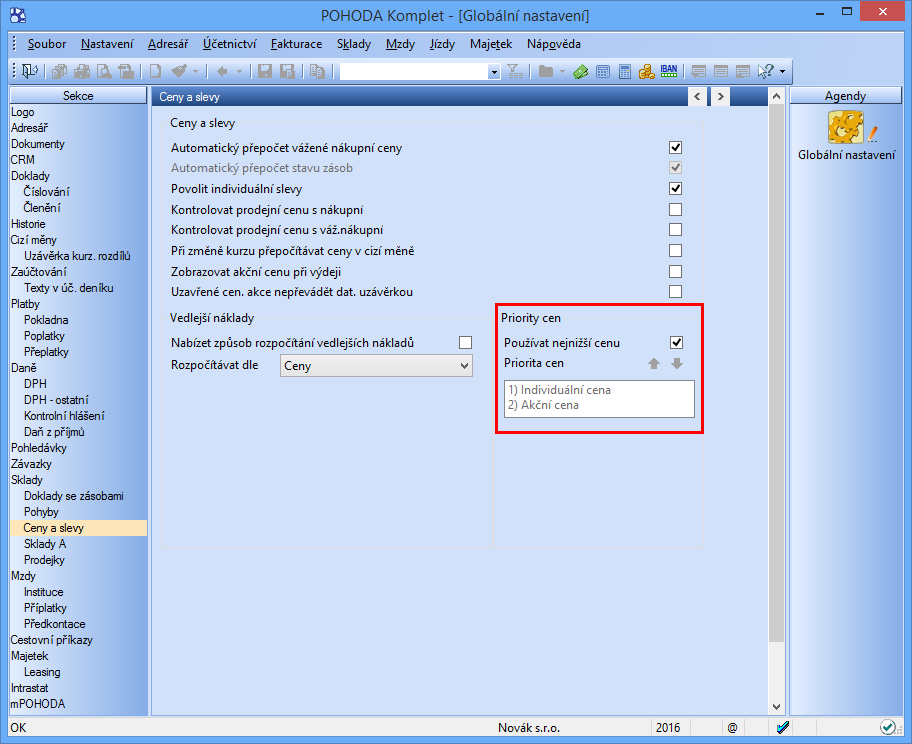This screenshot has height=744, width=912.
Task: Click the grey folder toolbar icon
Action: pos(546,71)
